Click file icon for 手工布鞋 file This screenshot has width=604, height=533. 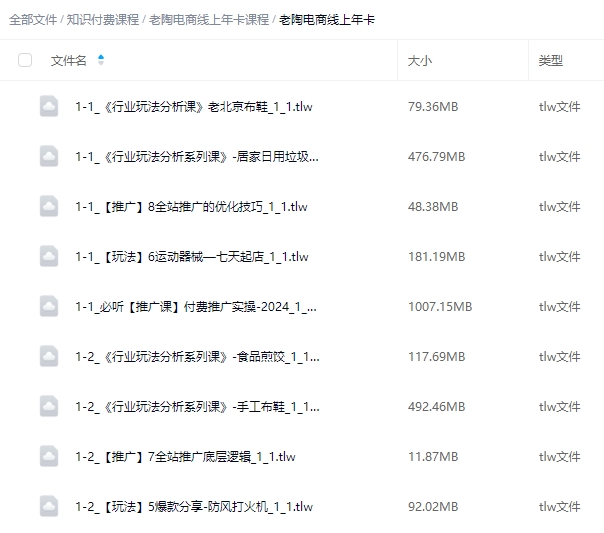(49, 407)
